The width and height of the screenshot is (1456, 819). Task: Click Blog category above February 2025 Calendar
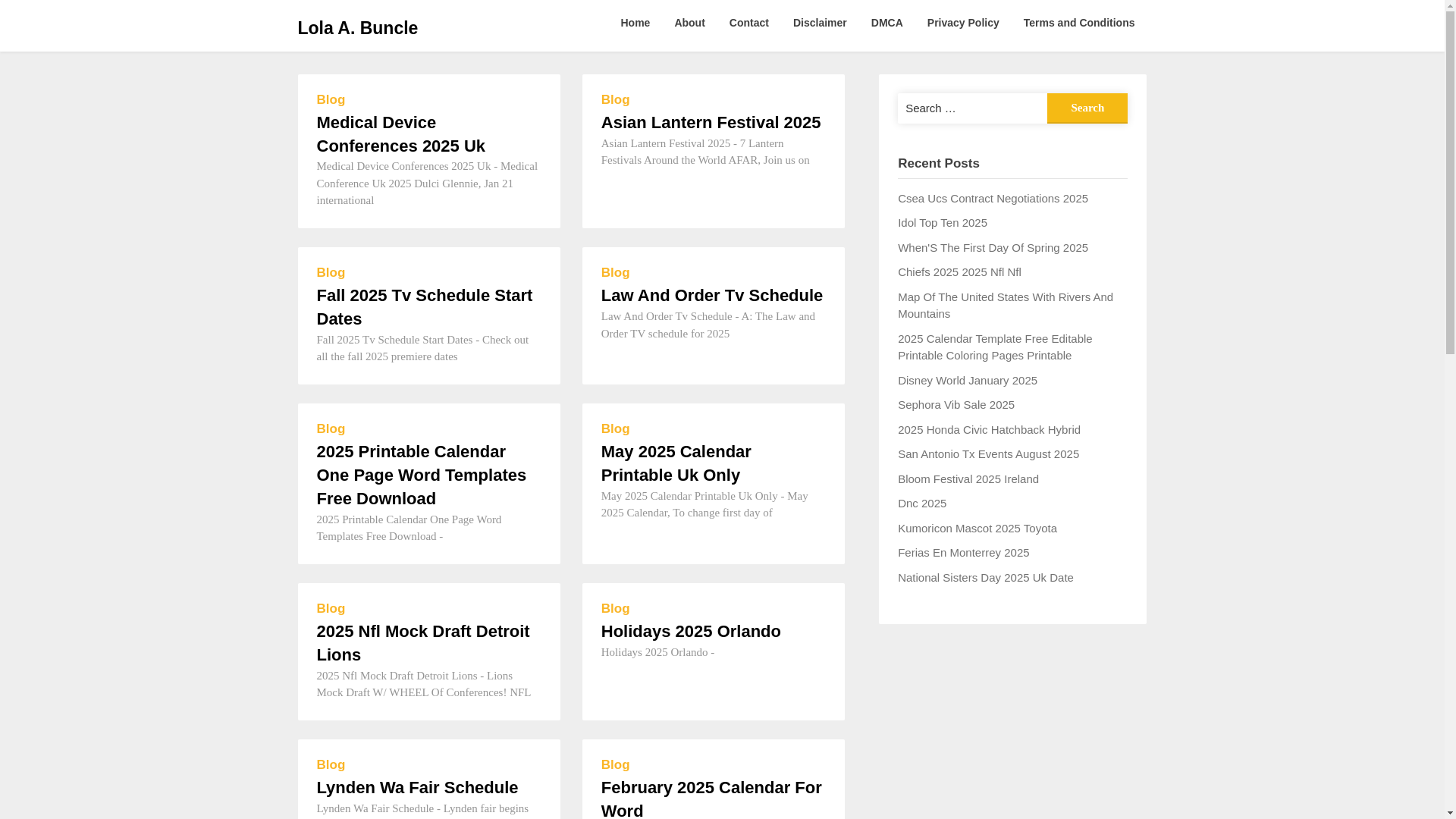point(615,765)
